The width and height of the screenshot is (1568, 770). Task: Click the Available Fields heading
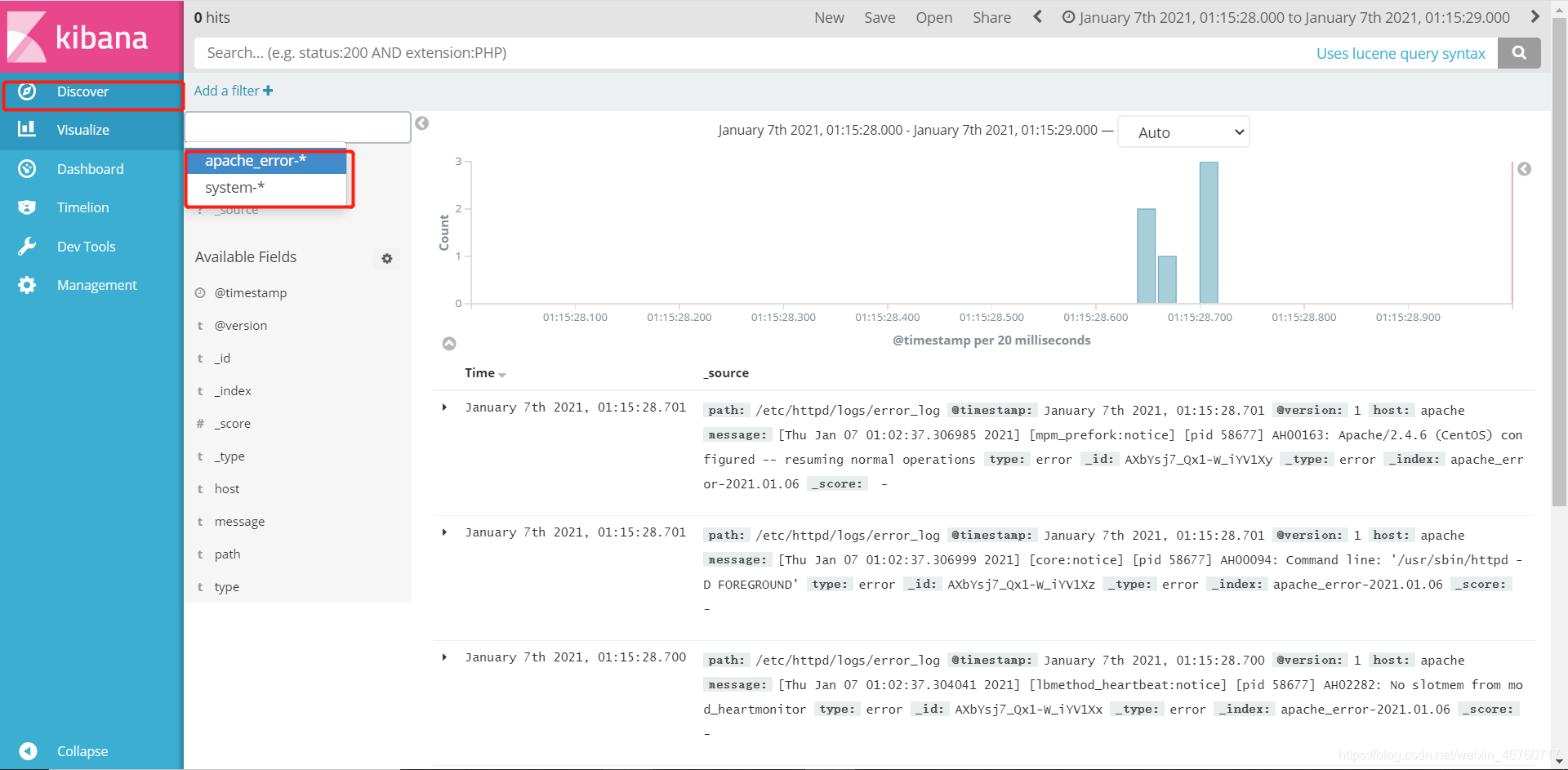click(246, 257)
